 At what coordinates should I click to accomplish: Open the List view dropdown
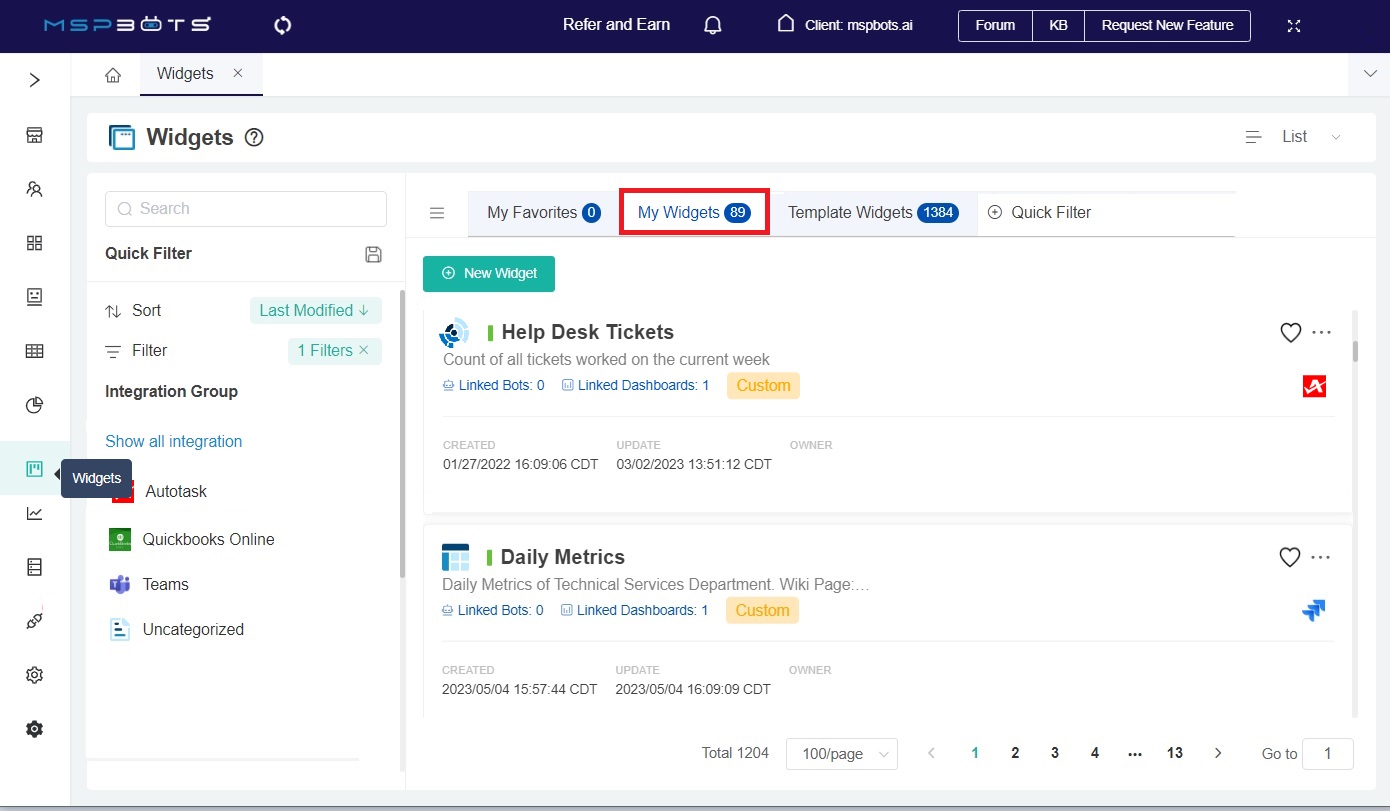[1294, 137]
